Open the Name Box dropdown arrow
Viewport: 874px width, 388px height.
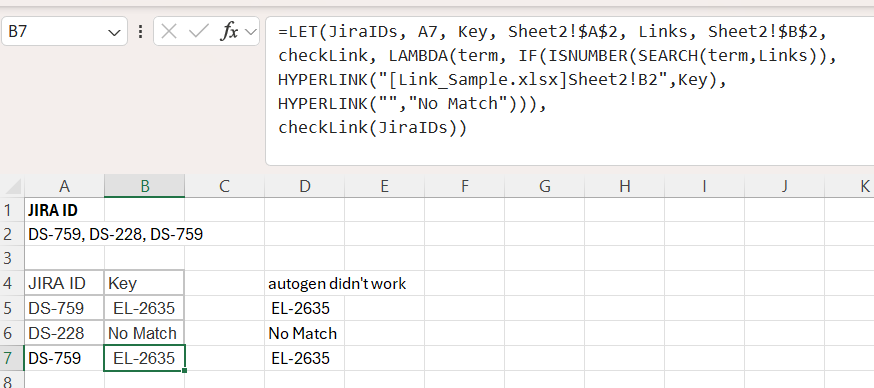114,32
